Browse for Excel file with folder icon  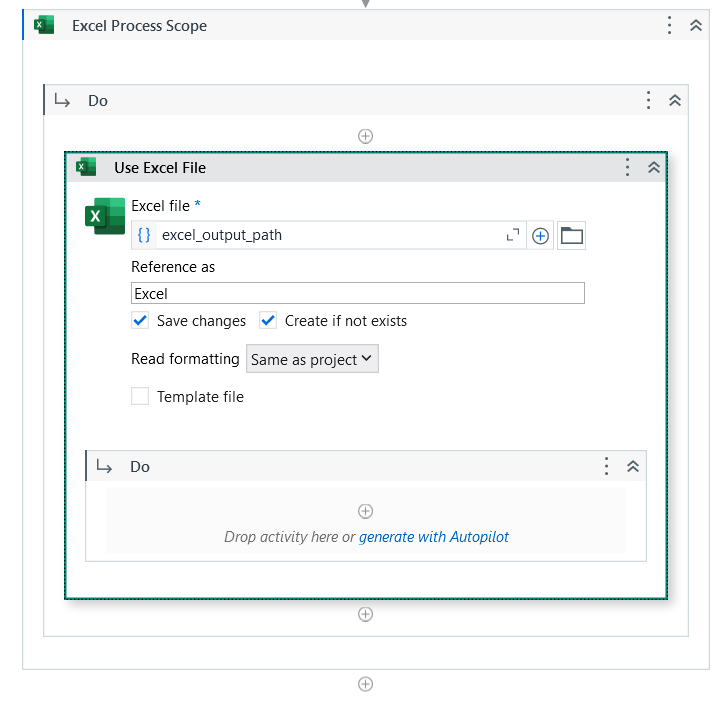pyautogui.click(x=571, y=236)
